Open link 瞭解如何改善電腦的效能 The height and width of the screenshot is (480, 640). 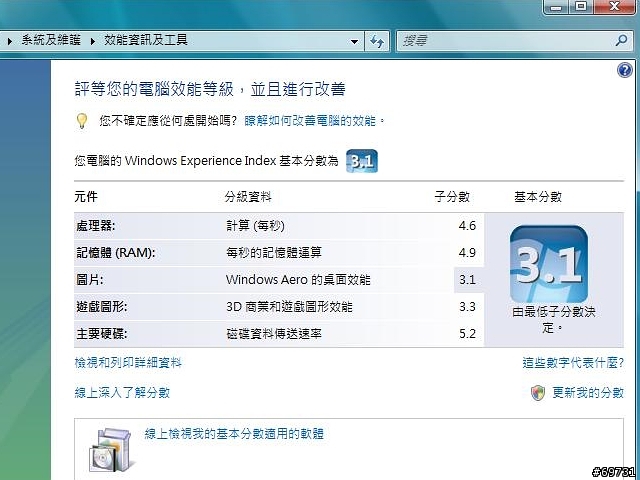click(310, 121)
